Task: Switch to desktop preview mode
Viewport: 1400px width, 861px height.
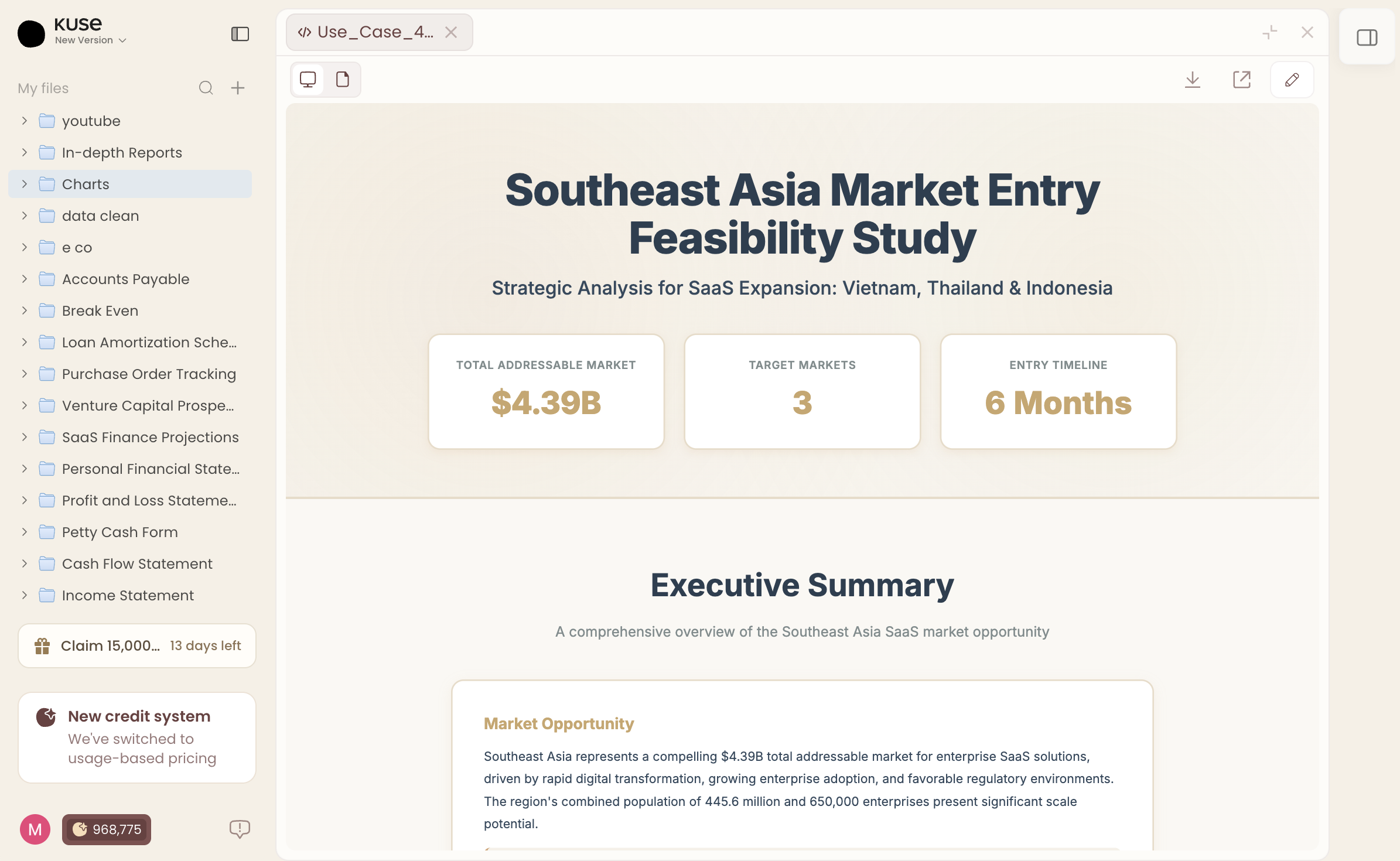Action: pyautogui.click(x=308, y=79)
